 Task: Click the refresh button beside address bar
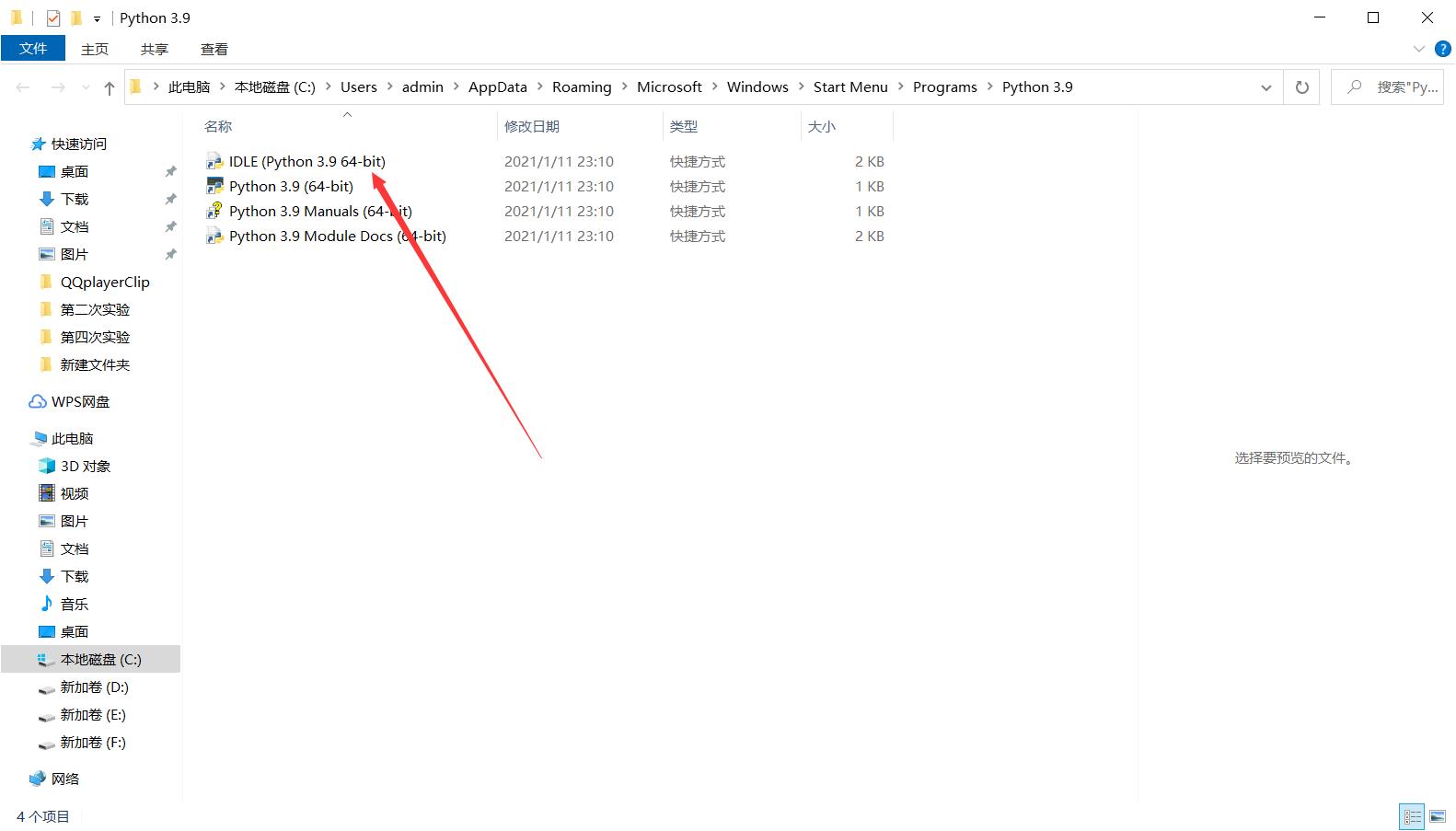pyautogui.click(x=1302, y=87)
